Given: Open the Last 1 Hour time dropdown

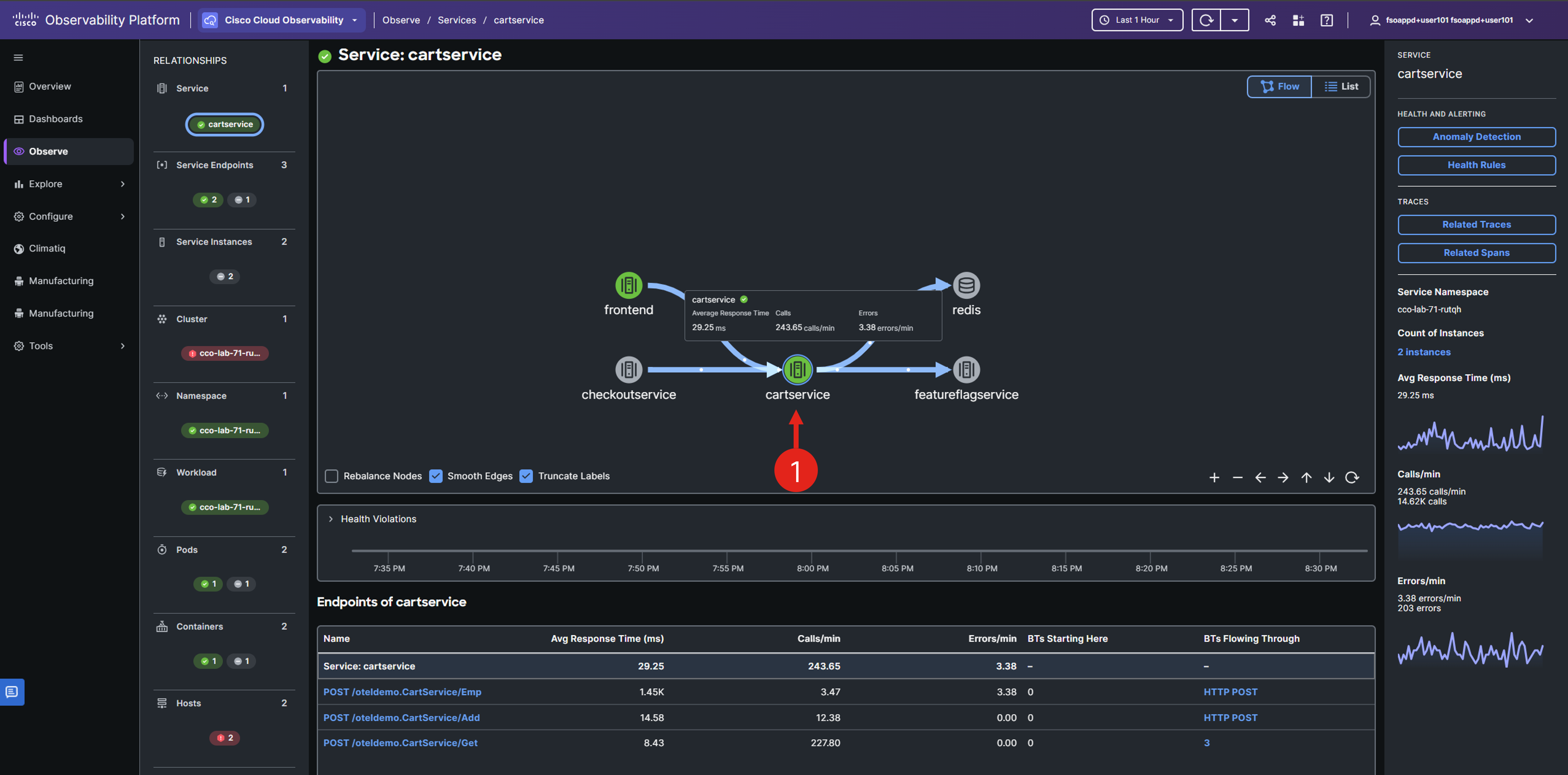Looking at the screenshot, I should click(1136, 20).
